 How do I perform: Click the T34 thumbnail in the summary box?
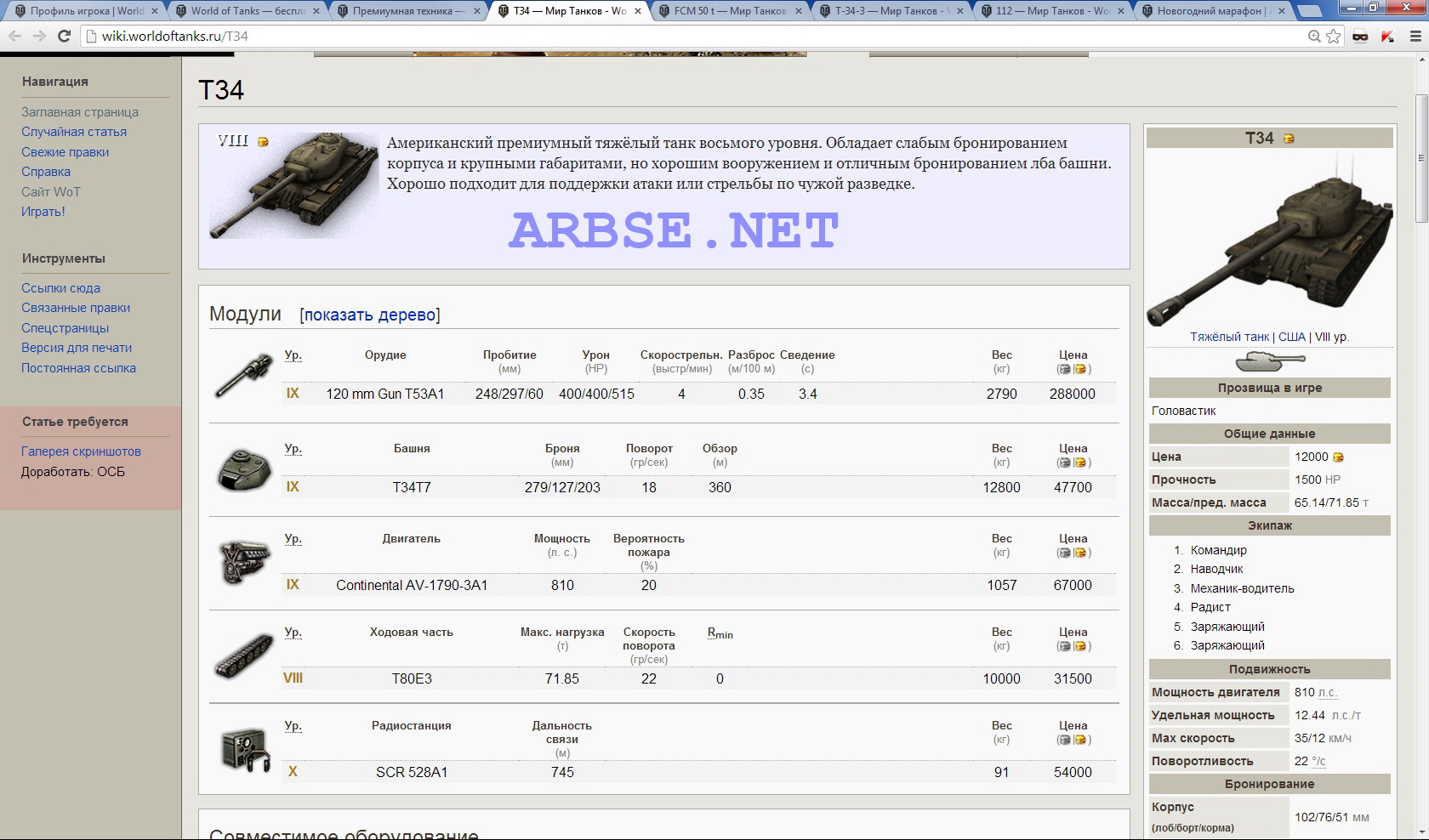(x=294, y=185)
